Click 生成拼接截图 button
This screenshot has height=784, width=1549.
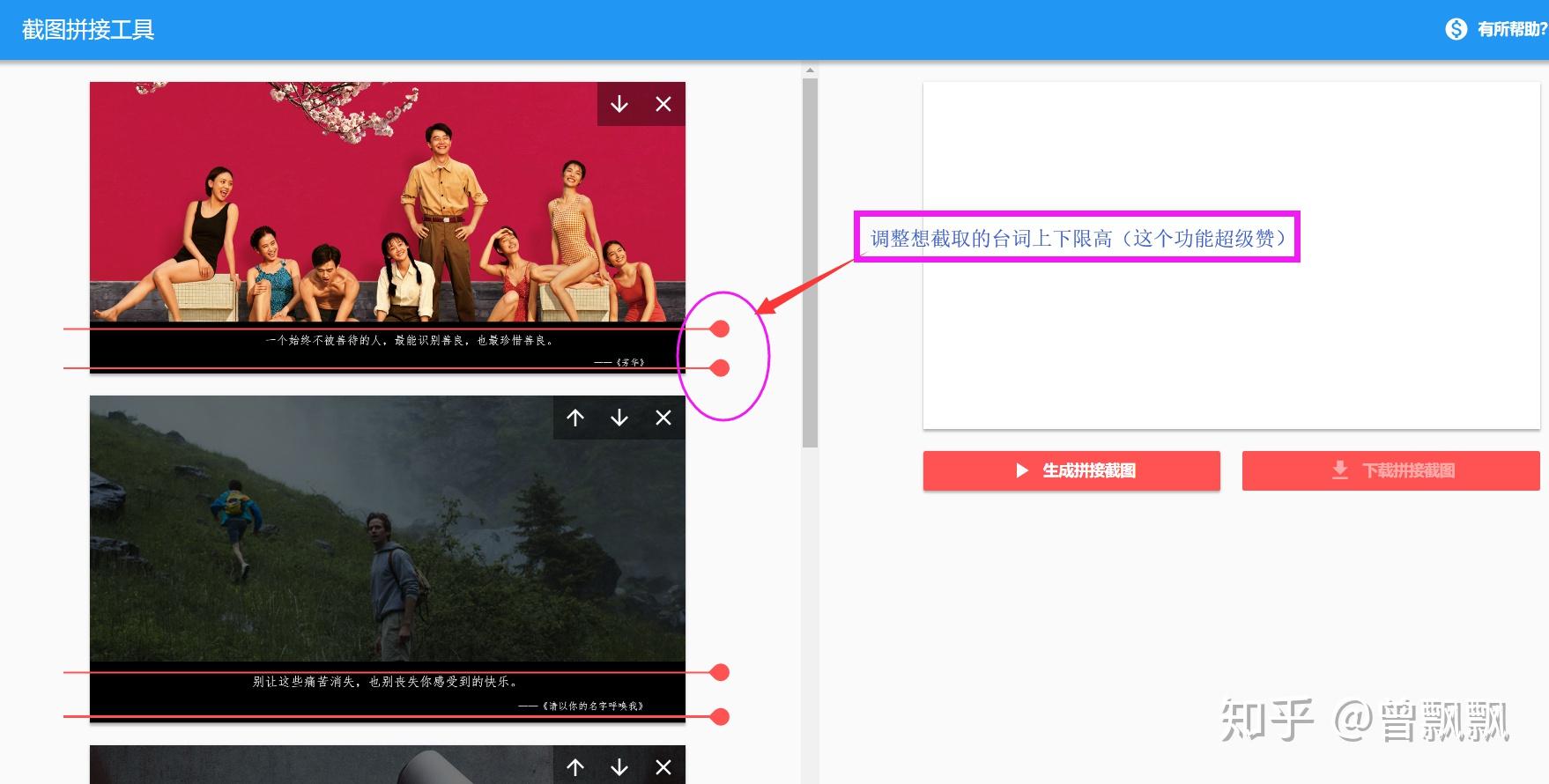[x=1071, y=470]
